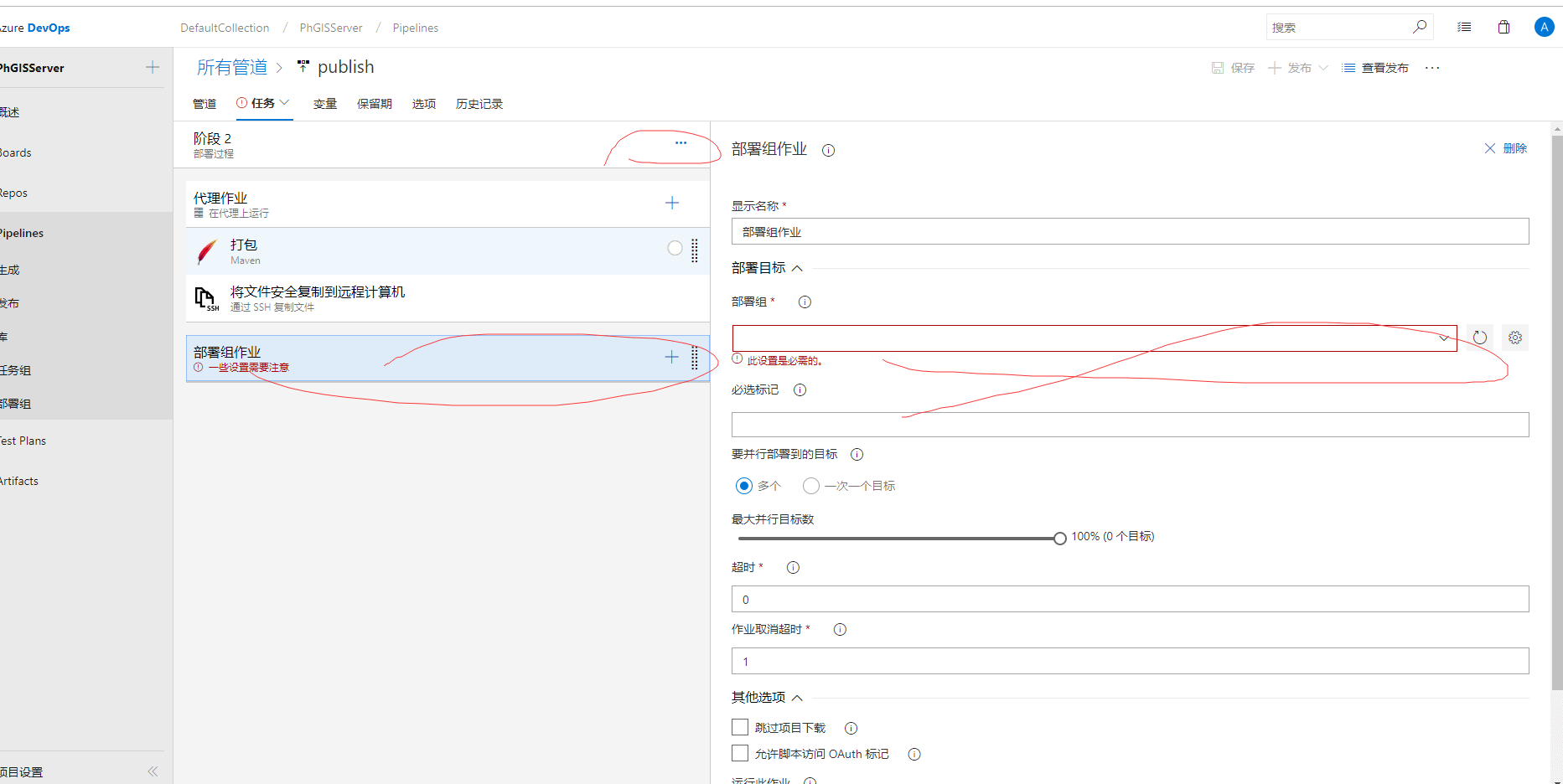This screenshot has width=1563, height=784.
Task: Check 允许脚本访问 OAuth 标记 checkbox
Action: [740, 753]
